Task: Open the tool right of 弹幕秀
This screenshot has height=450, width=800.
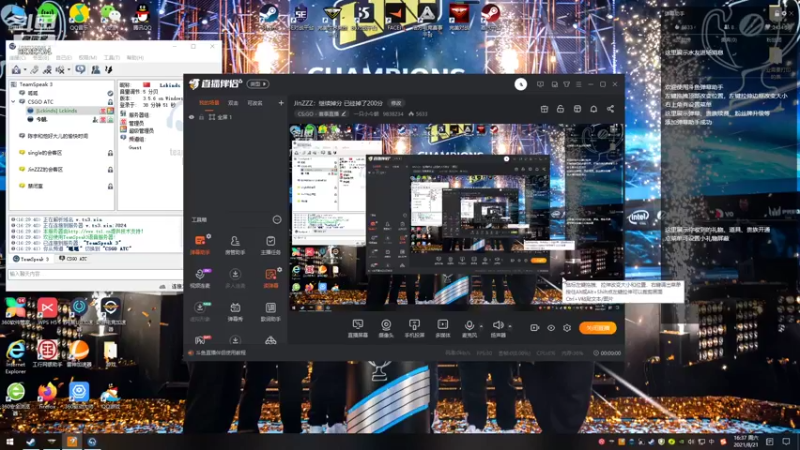Action: pos(270,311)
